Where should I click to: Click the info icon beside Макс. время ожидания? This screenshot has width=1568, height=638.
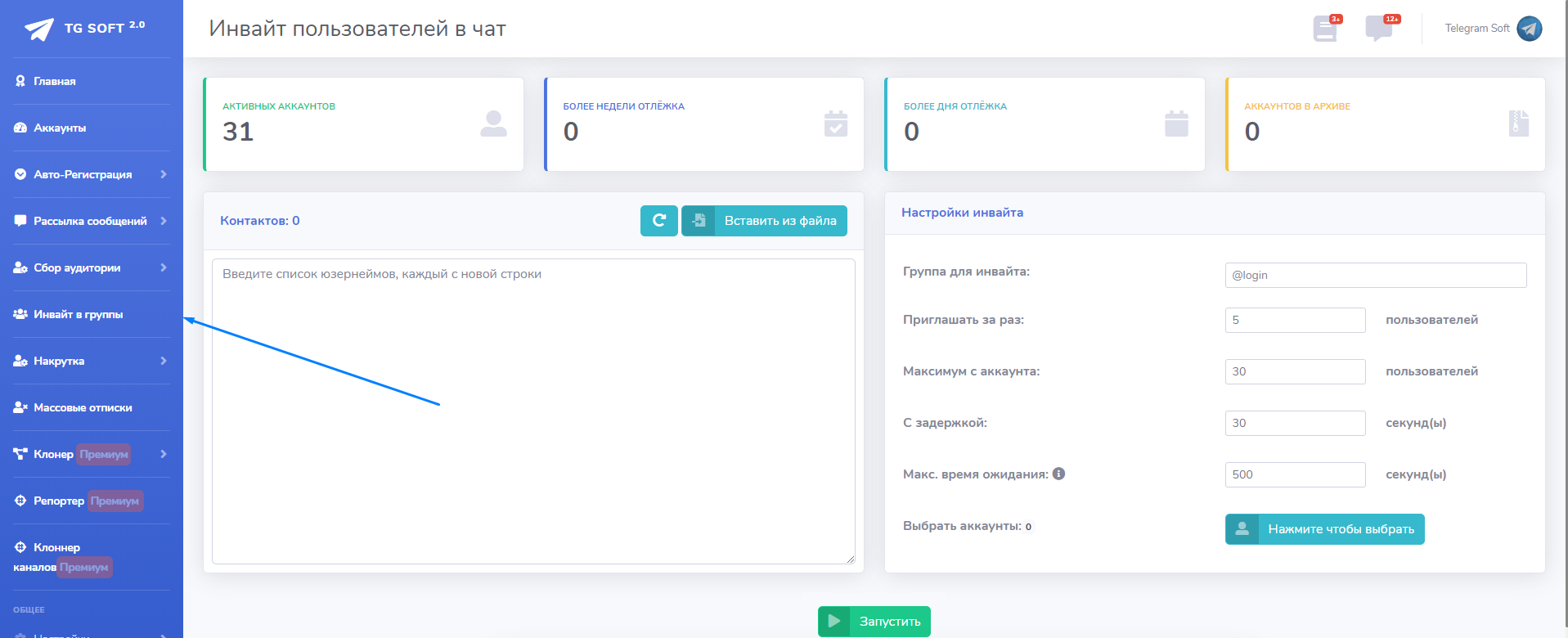click(x=1058, y=474)
